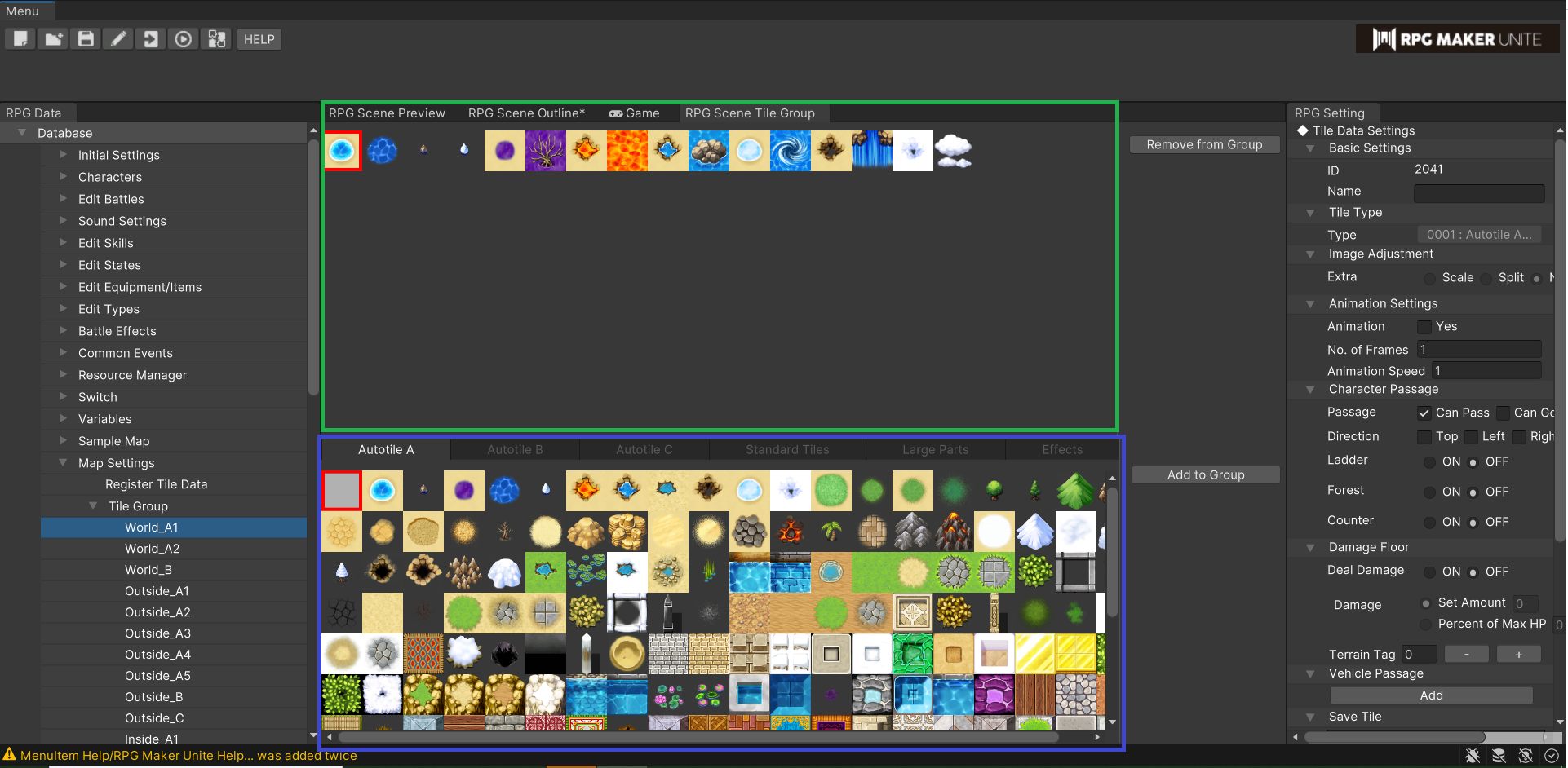This screenshot has width=1568, height=768.
Task: Switch to the RPG Scene Outline tab
Action: click(526, 113)
